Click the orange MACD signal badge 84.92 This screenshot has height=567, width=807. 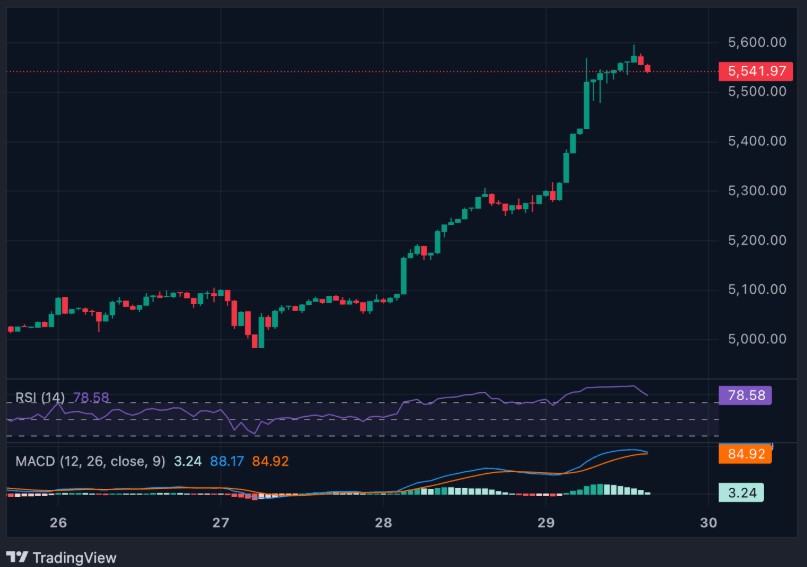tap(745, 454)
